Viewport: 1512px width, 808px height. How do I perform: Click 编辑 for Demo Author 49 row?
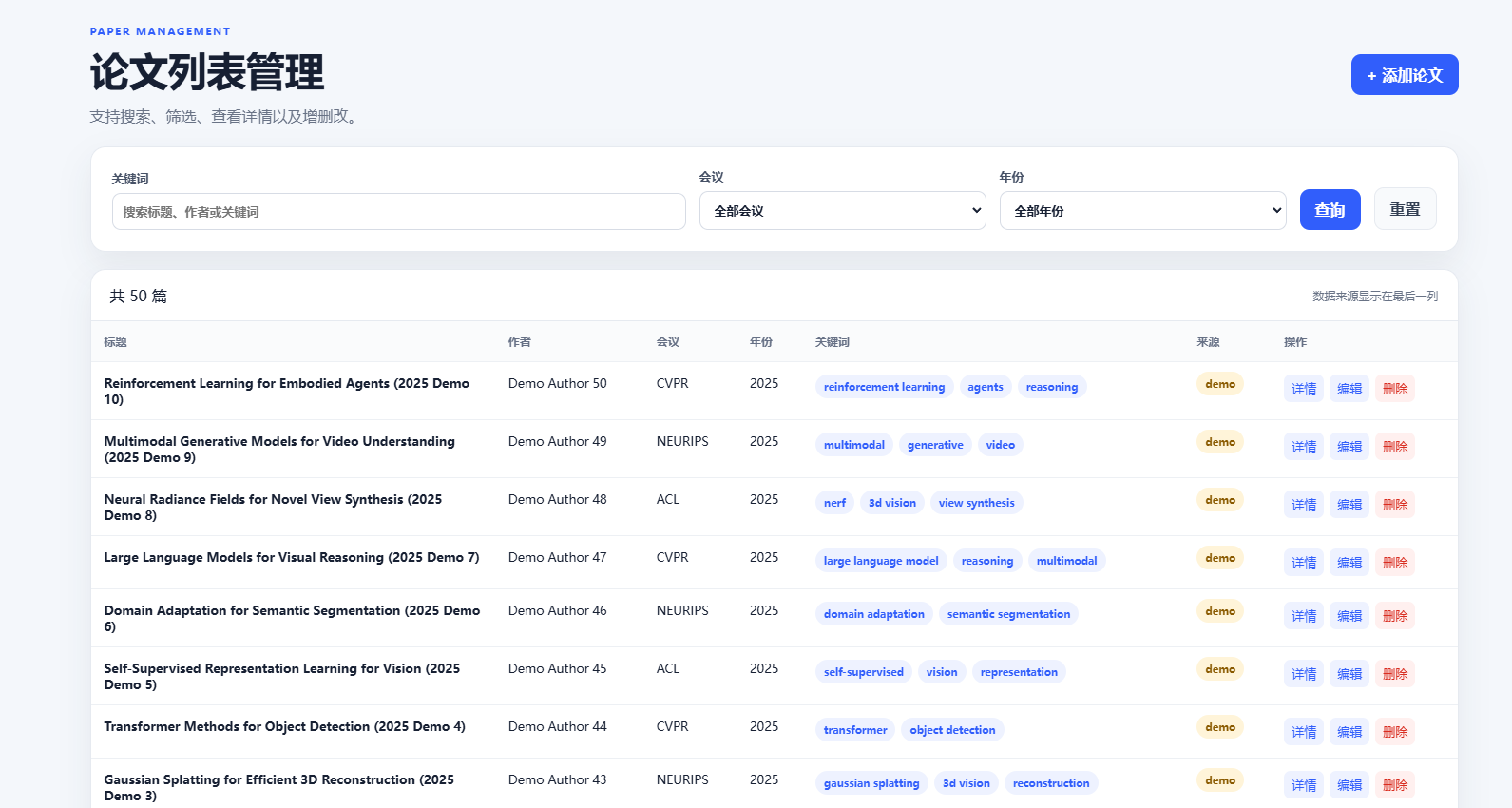click(x=1349, y=446)
